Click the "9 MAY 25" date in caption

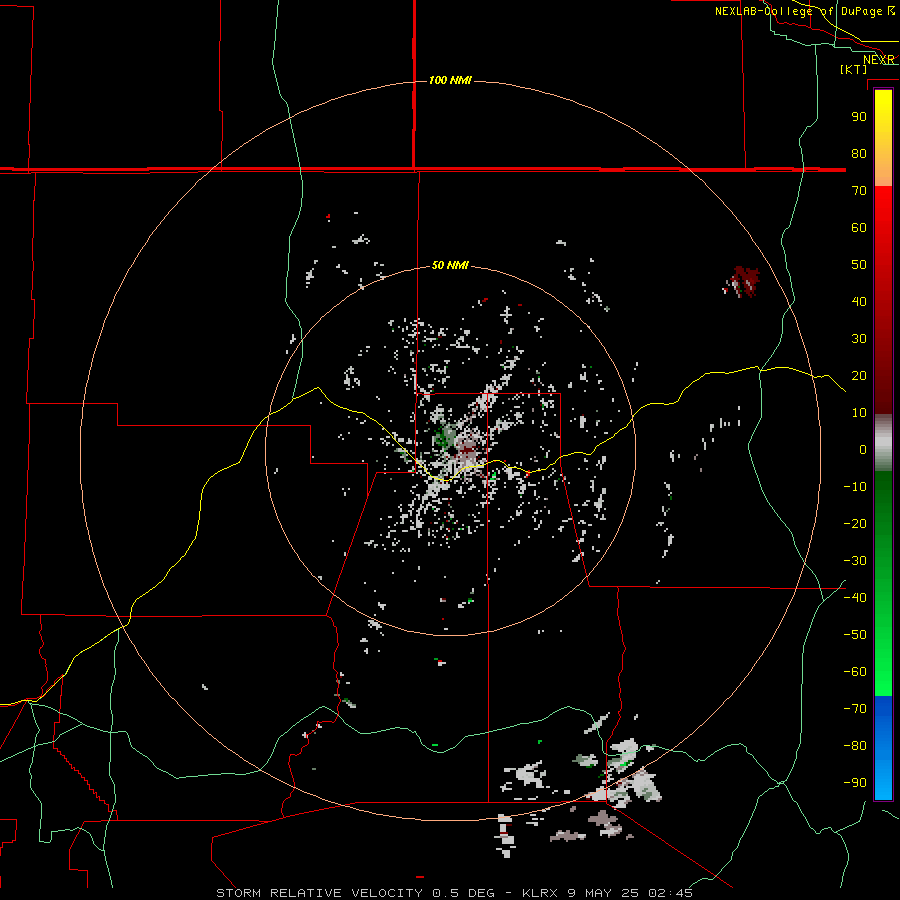(603, 893)
